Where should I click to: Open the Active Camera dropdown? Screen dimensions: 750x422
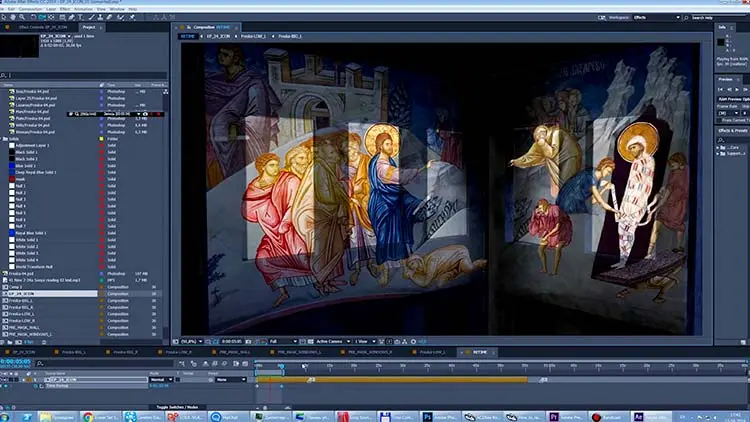[333, 342]
